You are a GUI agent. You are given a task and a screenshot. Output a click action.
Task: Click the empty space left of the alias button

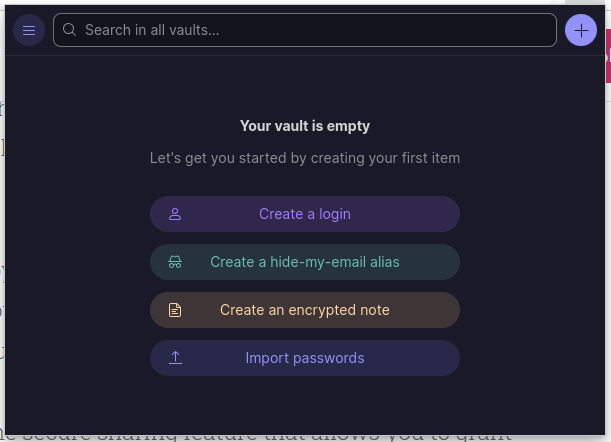[80, 262]
